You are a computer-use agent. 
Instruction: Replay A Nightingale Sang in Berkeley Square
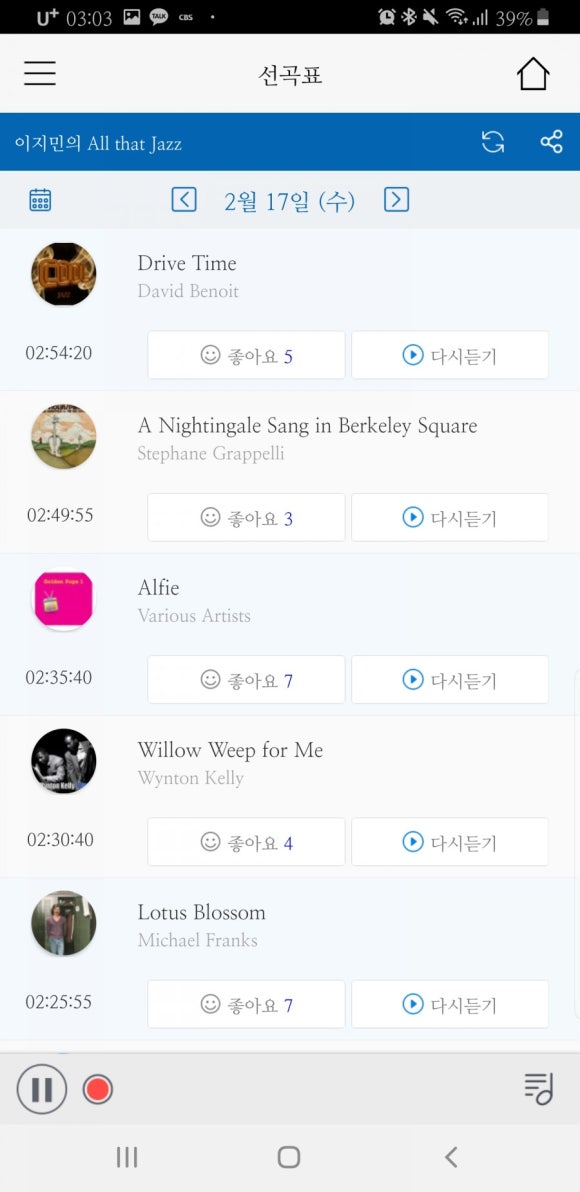(x=450, y=518)
